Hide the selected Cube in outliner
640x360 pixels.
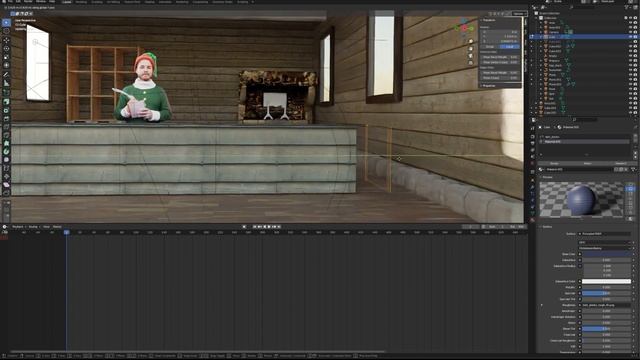(x=631, y=37)
